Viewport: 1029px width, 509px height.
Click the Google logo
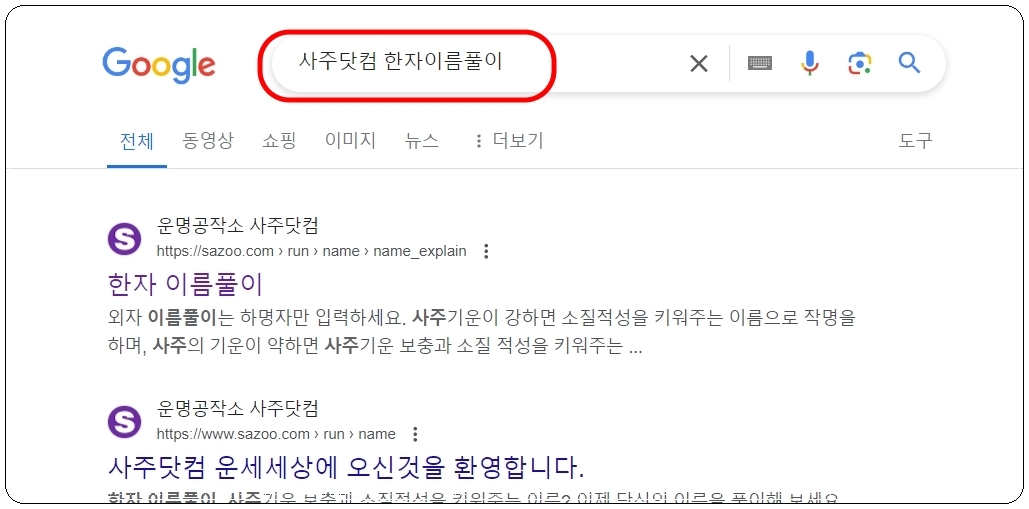click(x=159, y=64)
